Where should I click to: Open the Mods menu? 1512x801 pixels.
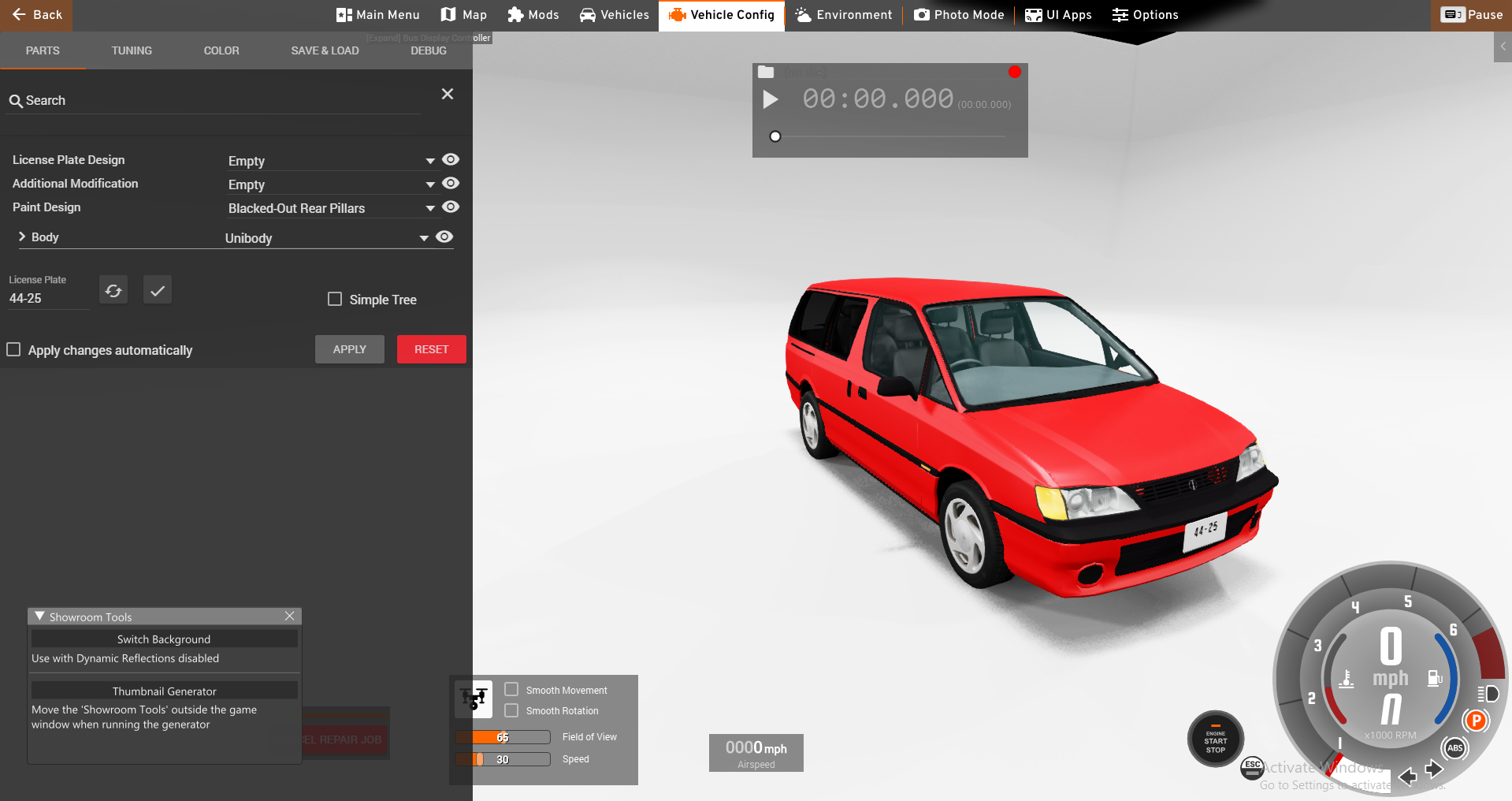[x=533, y=15]
